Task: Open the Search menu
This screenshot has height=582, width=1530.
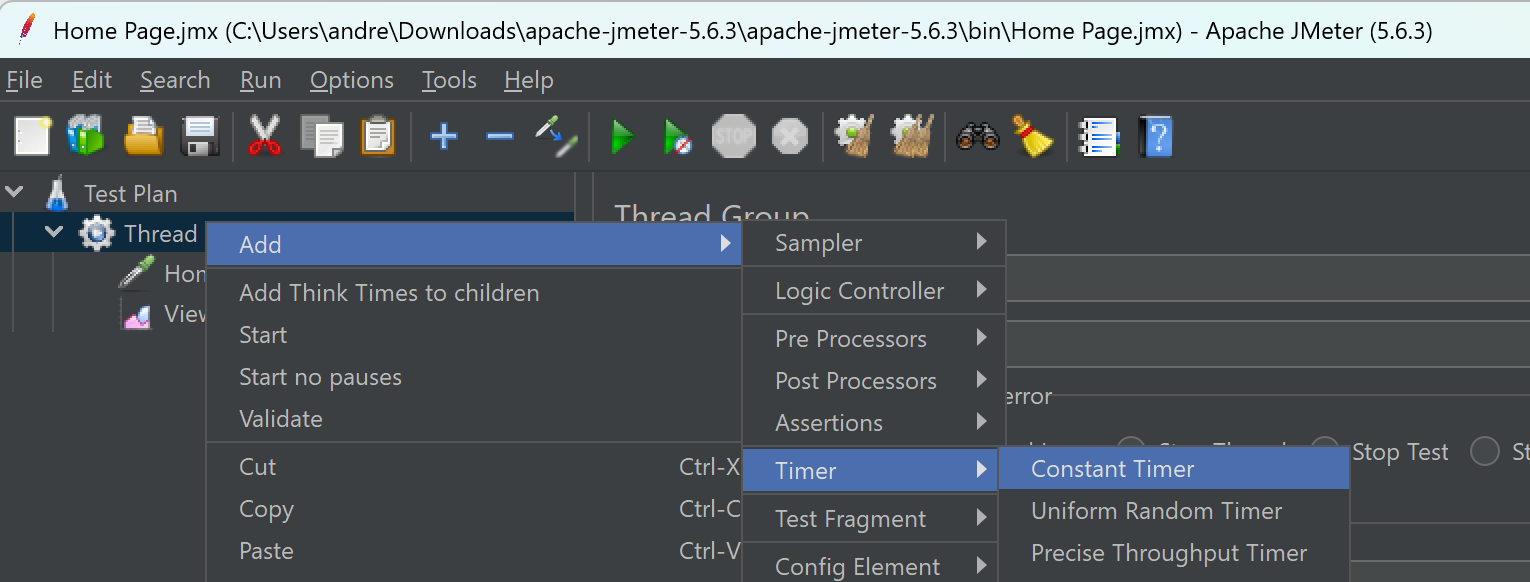Action: point(175,80)
